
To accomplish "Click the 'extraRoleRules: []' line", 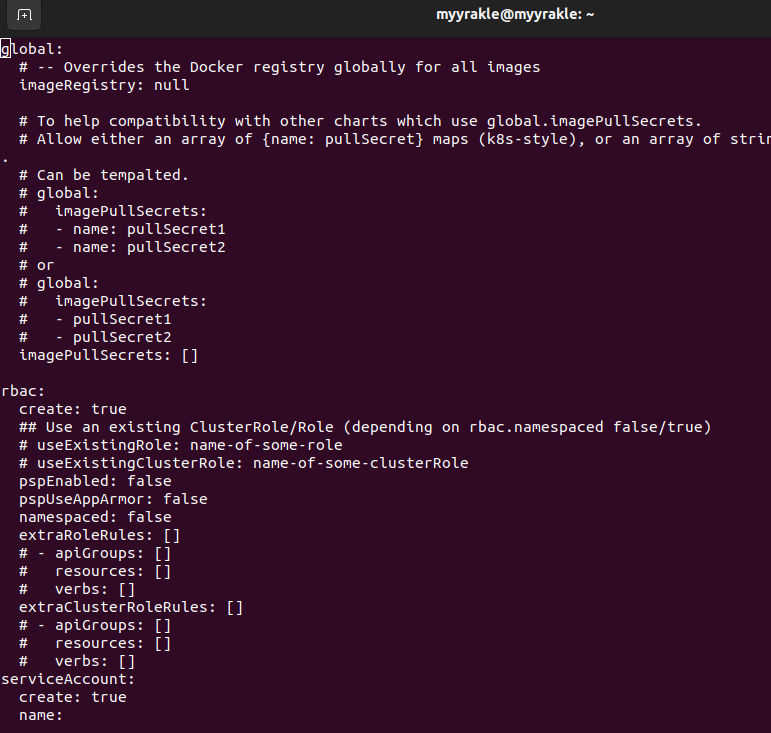I will 100,535.
